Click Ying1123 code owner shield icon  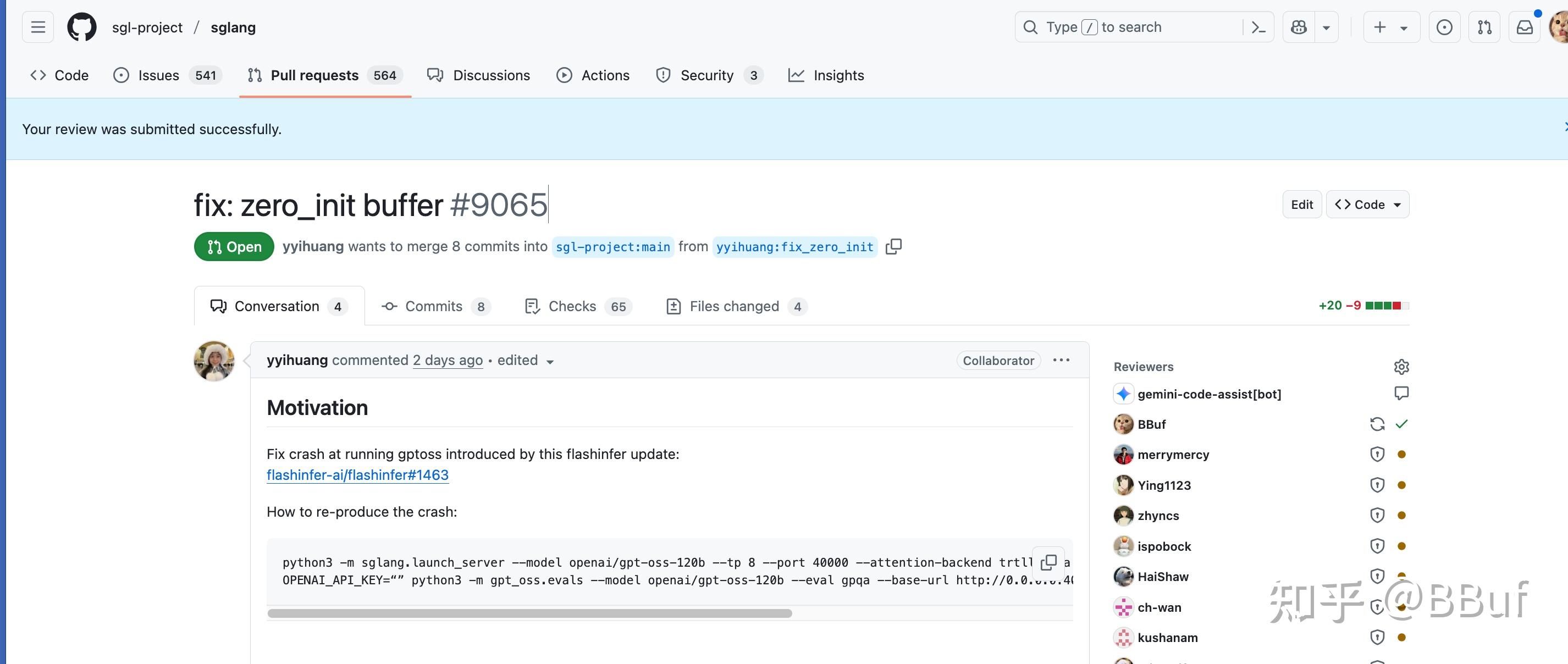(1377, 485)
